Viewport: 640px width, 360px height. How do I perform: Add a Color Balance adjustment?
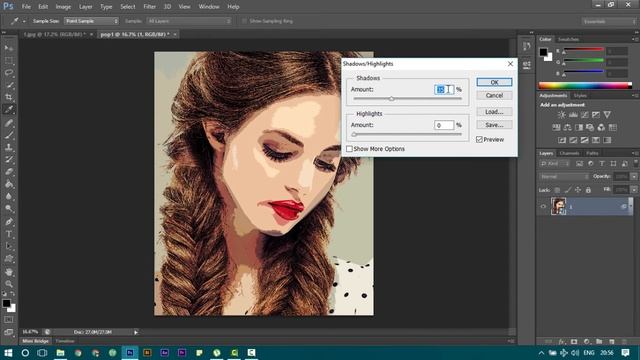(x=567, y=127)
